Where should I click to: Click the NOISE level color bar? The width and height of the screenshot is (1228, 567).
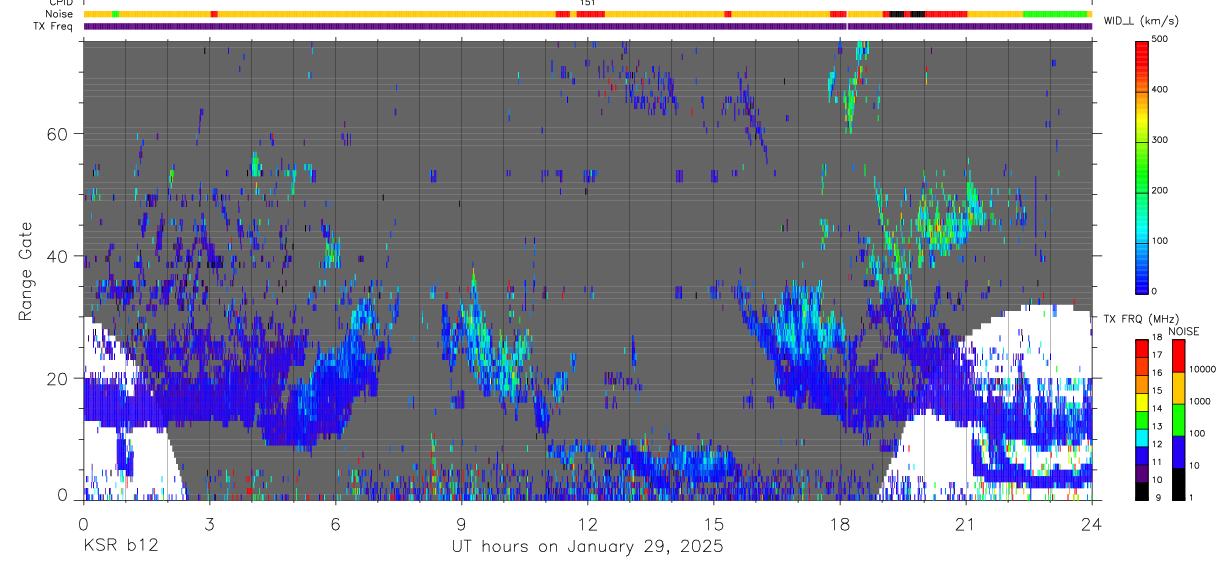1178,419
